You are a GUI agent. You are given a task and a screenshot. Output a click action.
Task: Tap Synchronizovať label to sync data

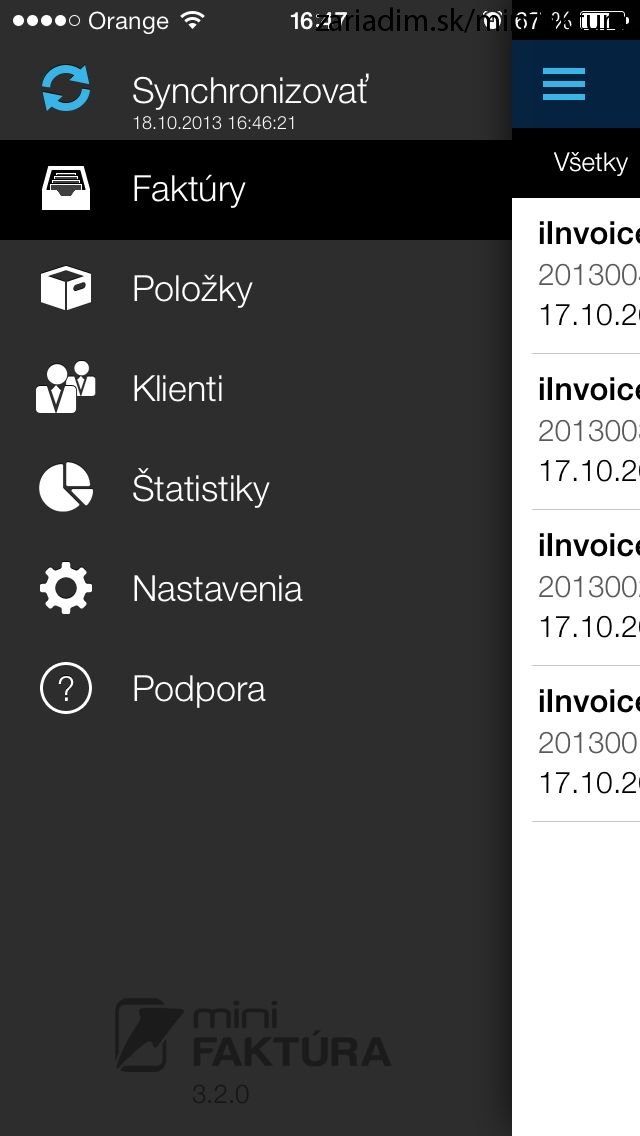click(250, 91)
